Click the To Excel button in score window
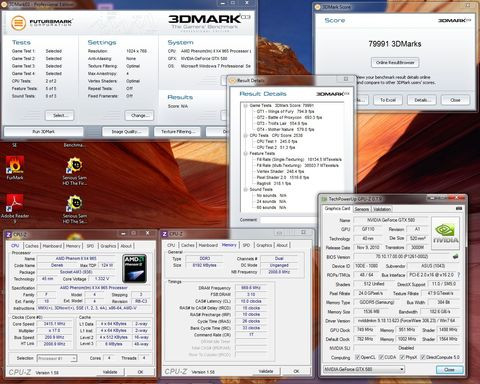Screen dimensions: 480x384 coord(388,100)
